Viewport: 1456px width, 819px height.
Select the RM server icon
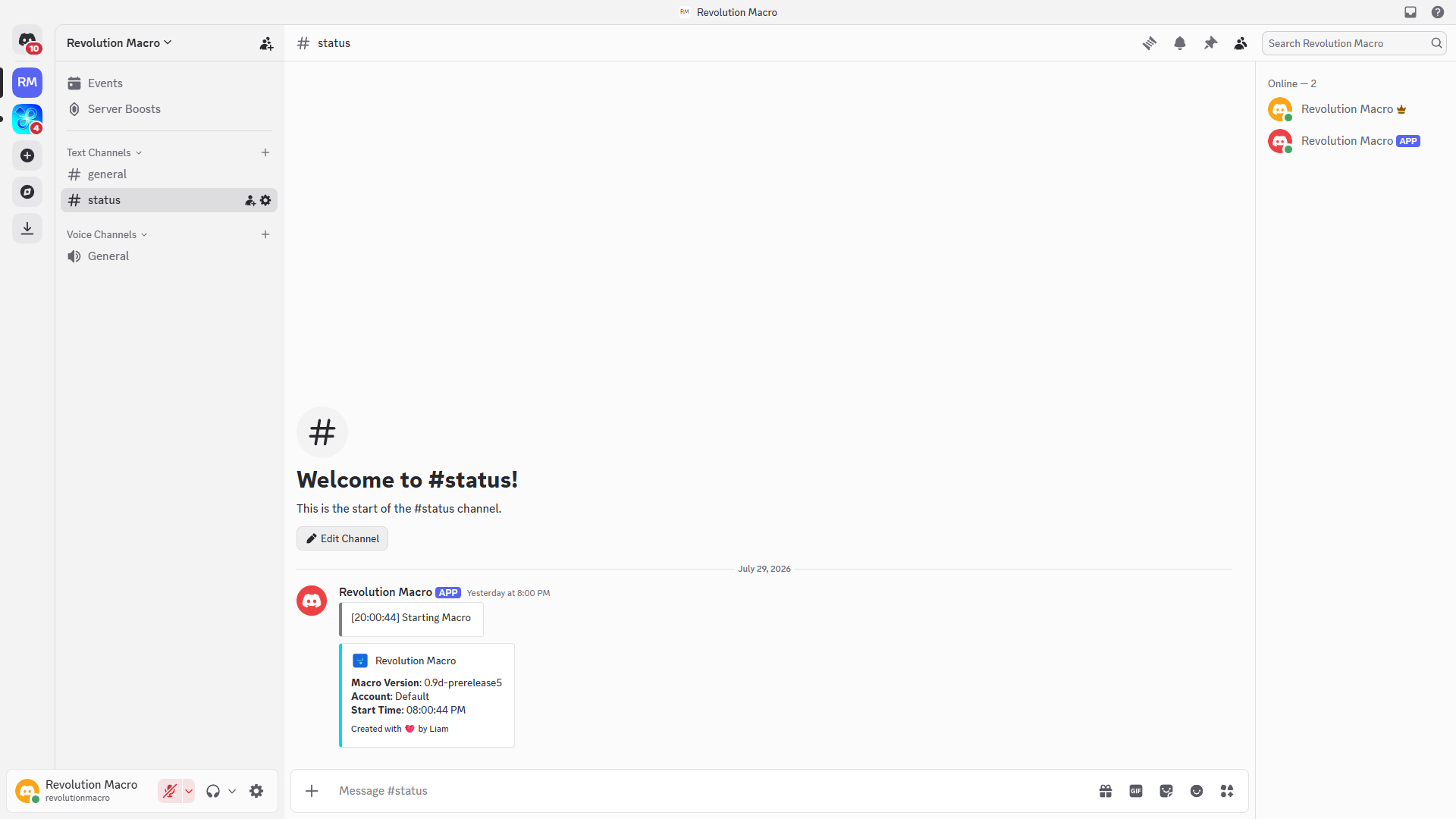(27, 82)
